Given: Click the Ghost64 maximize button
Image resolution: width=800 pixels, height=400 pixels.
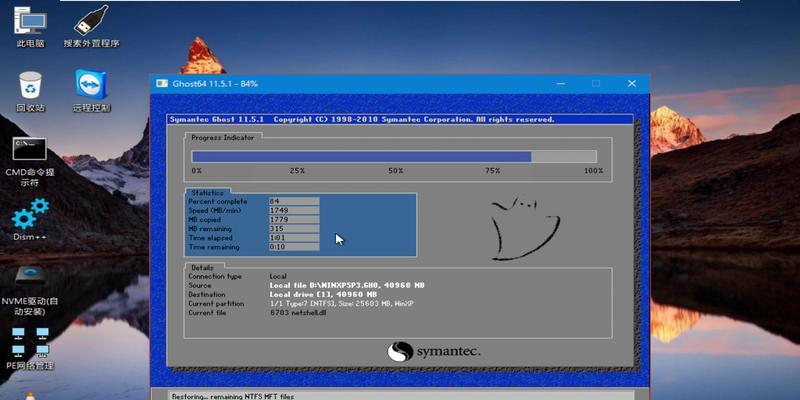Looking at the screenshot, I should pyautogui.click(x=596, y=83).
